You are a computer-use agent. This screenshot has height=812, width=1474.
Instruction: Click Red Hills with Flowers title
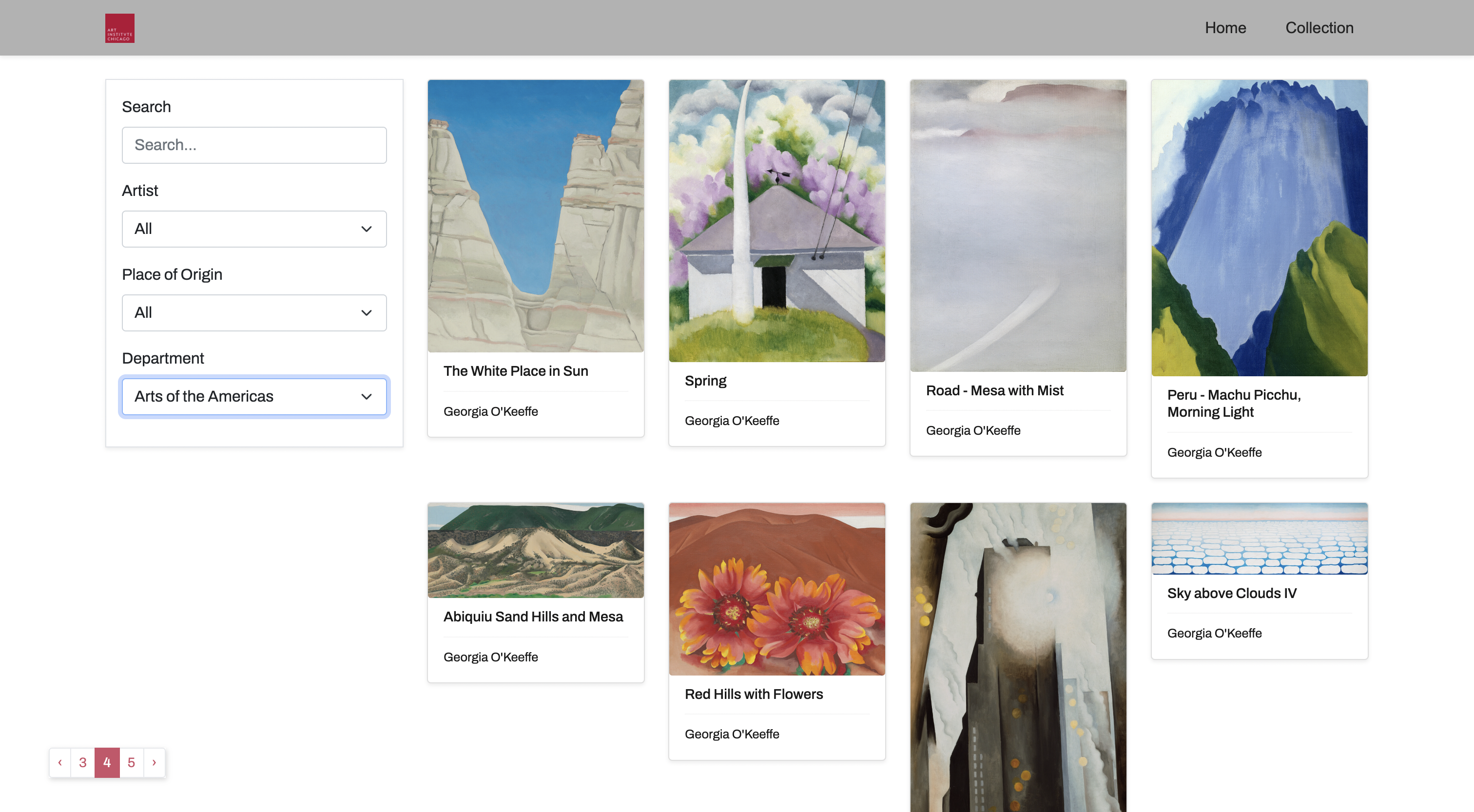tap(754, 694)
